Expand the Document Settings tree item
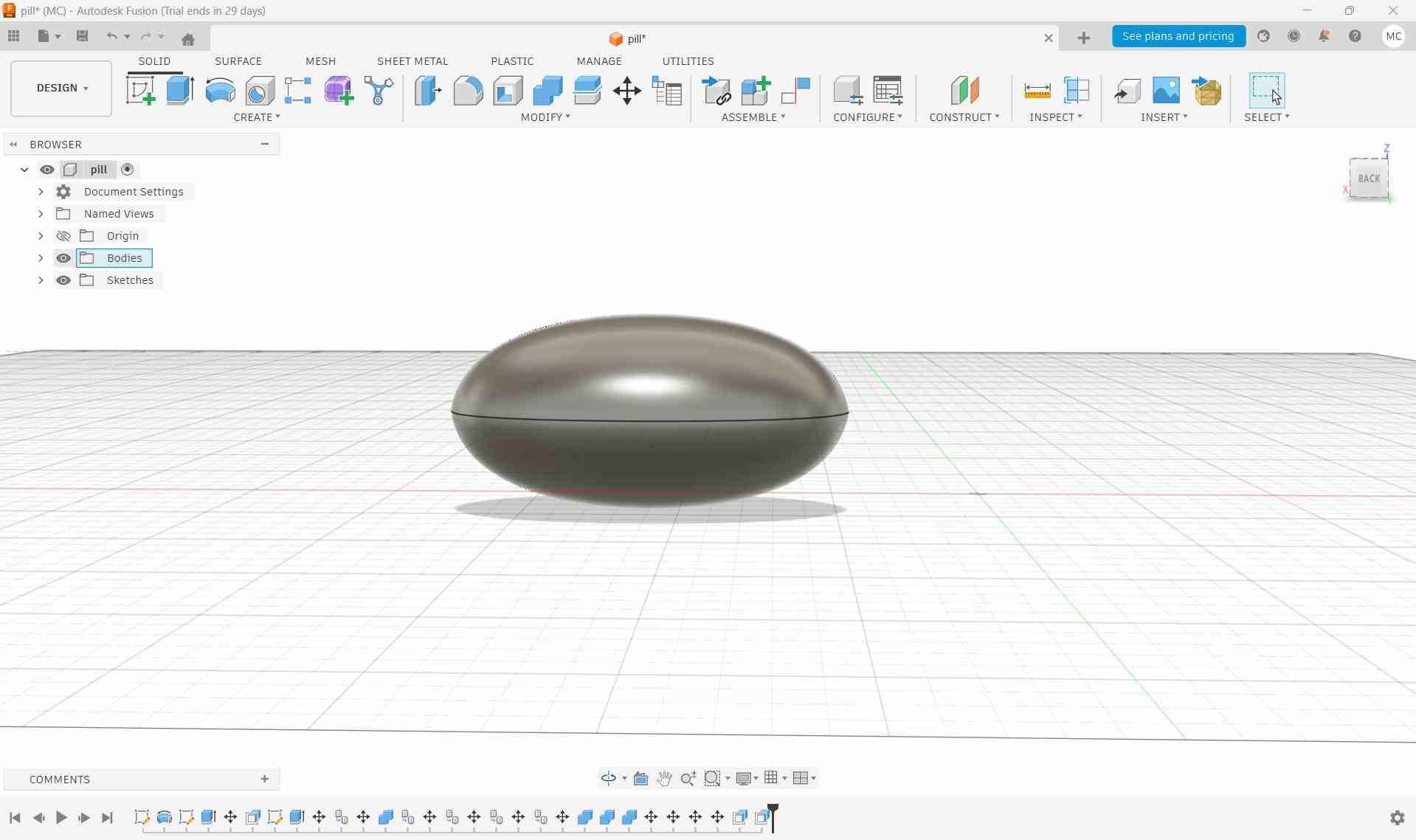 coord(41,192)
